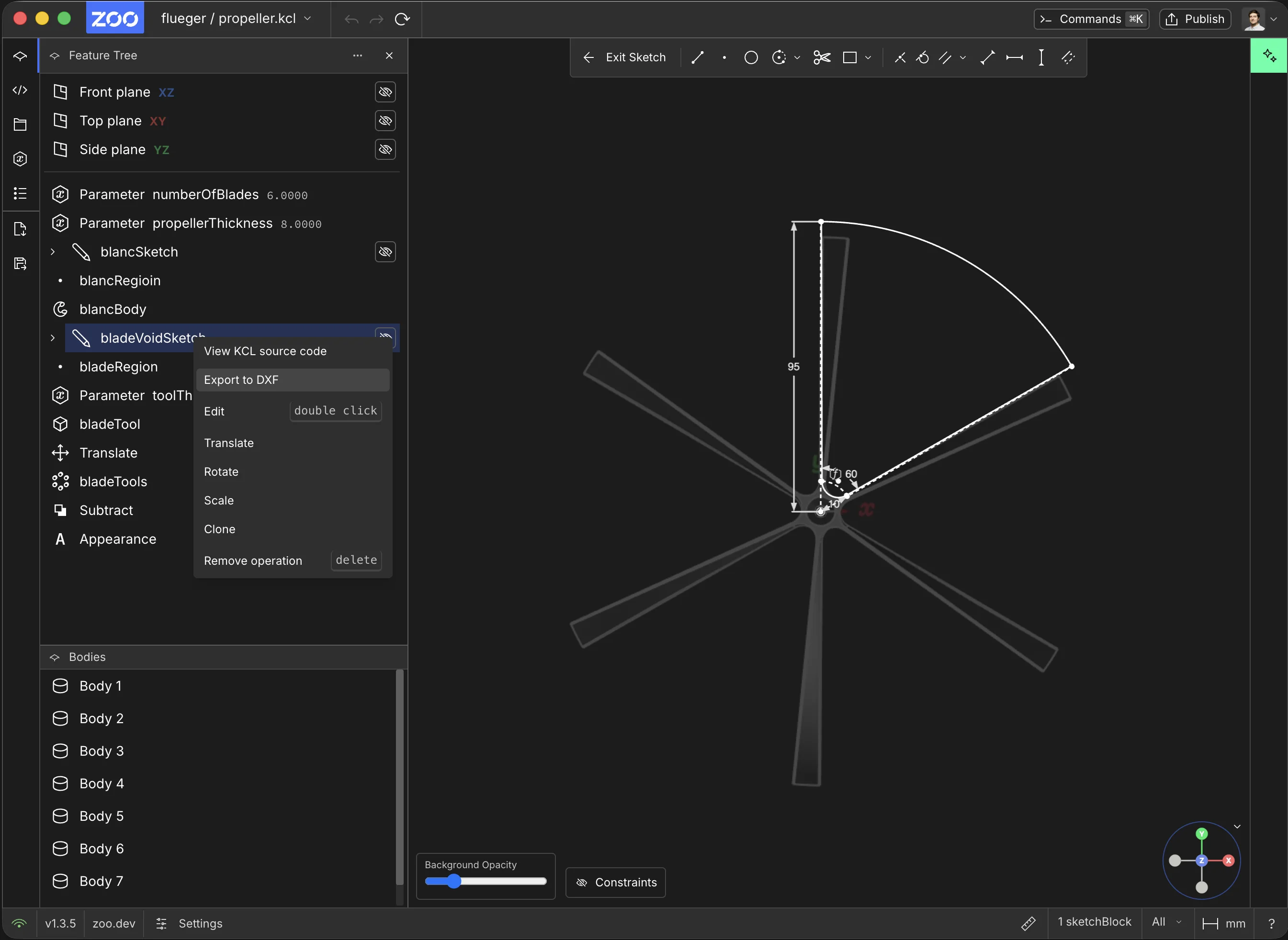This screenshot has height=940, width=1288.
Task: Toggle visibility of blancSketch
Action: 385,252
